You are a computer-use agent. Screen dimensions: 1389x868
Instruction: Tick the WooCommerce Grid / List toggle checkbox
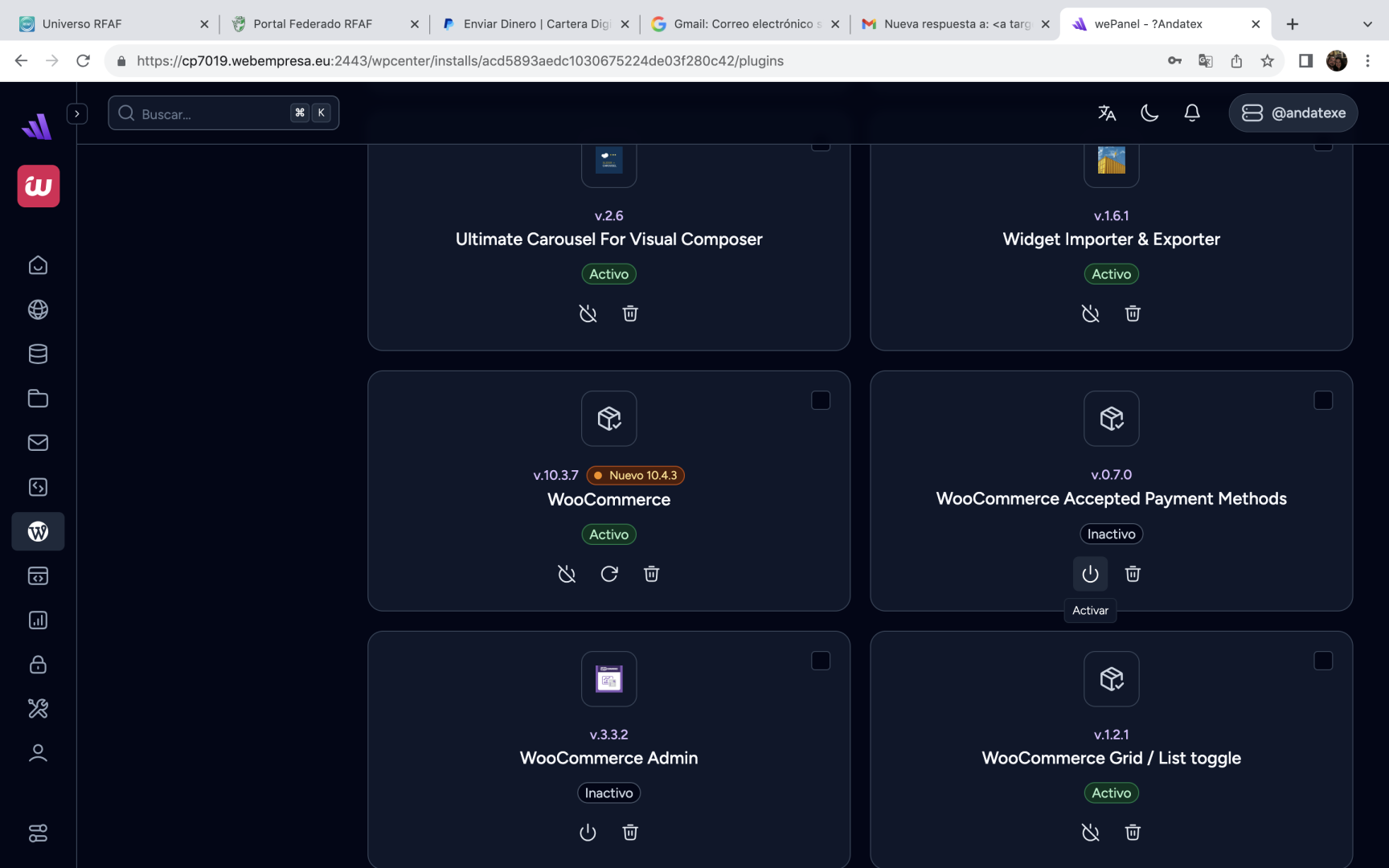pos(1323,661)
